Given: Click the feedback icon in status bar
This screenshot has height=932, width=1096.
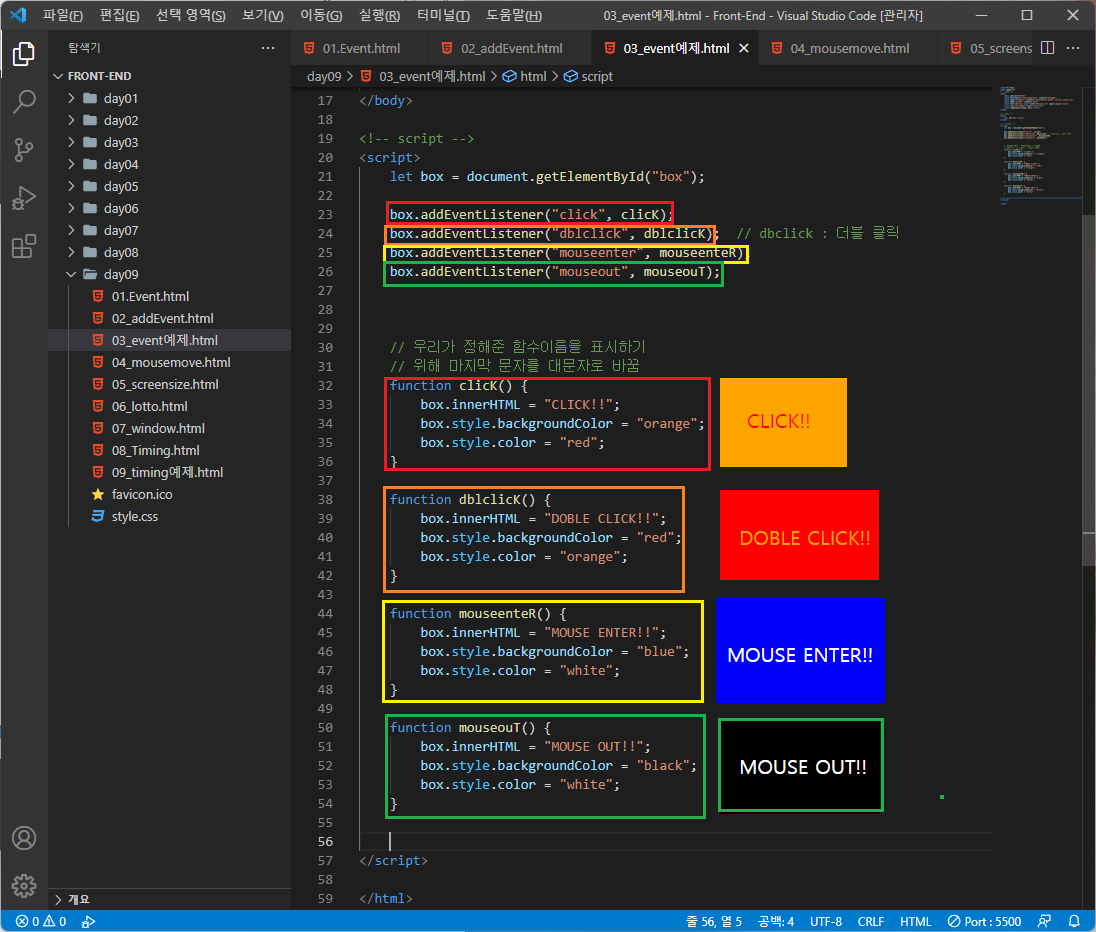Looking at the screenshot, I should (x=1044, y=922).
